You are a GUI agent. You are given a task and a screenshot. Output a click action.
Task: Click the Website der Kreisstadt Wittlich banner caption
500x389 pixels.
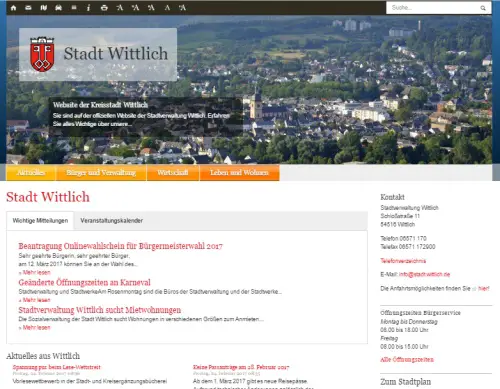(x=100, y=105)
